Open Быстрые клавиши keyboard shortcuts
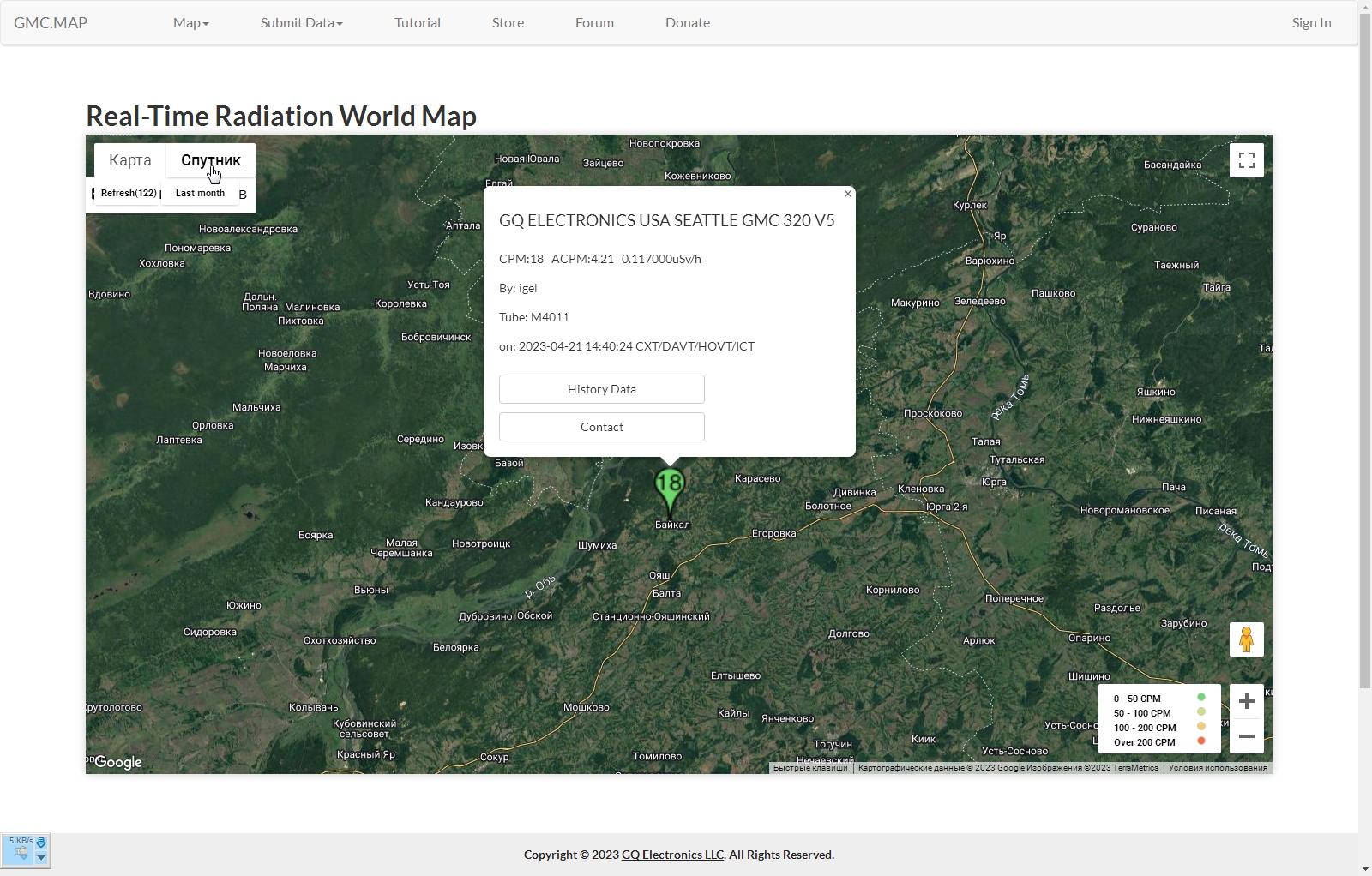This screenshot has width=1372, height=876. pyautogui.click(x=810, y=768)
